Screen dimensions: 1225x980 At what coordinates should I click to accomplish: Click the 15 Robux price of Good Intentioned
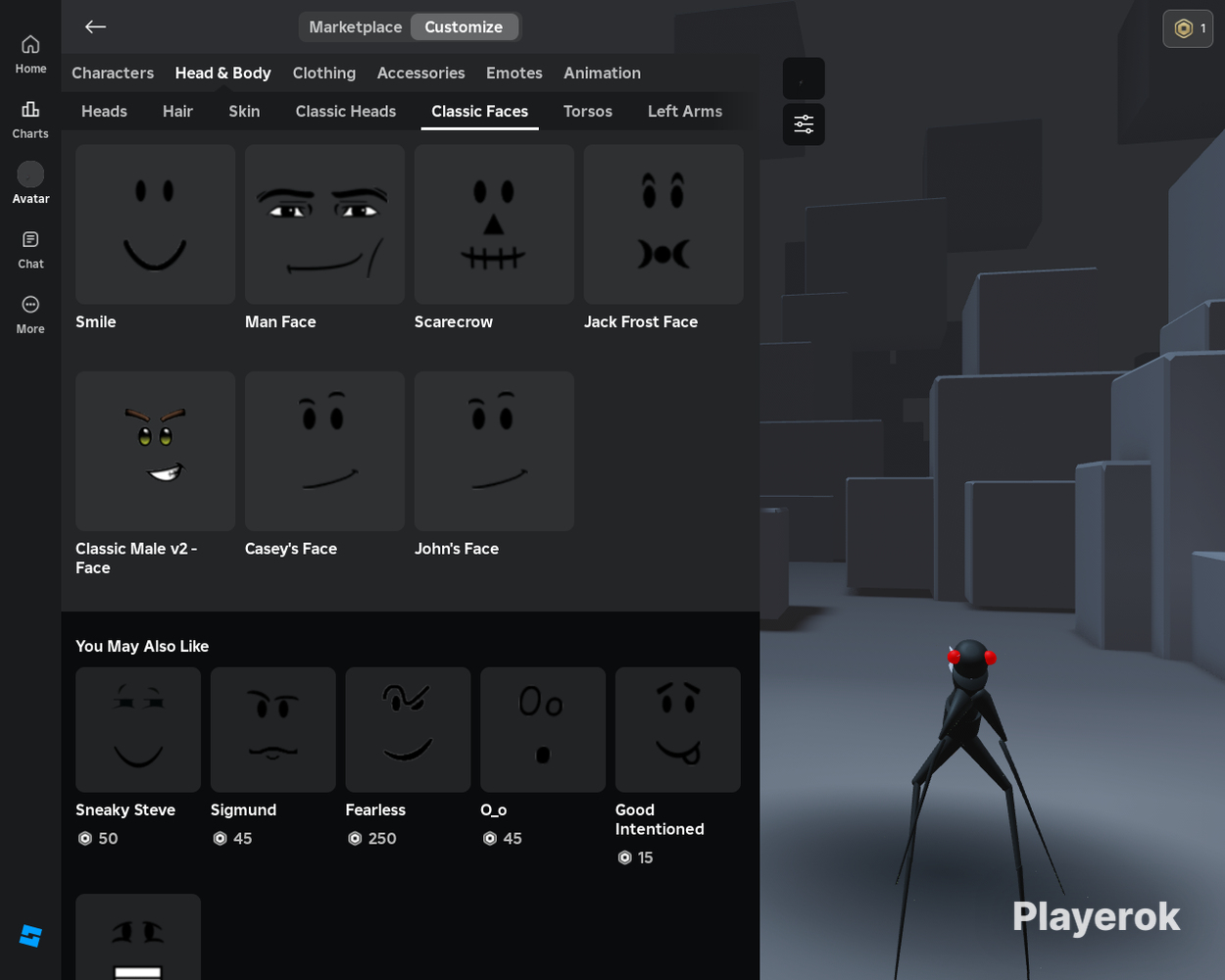(x=635, y=857)
